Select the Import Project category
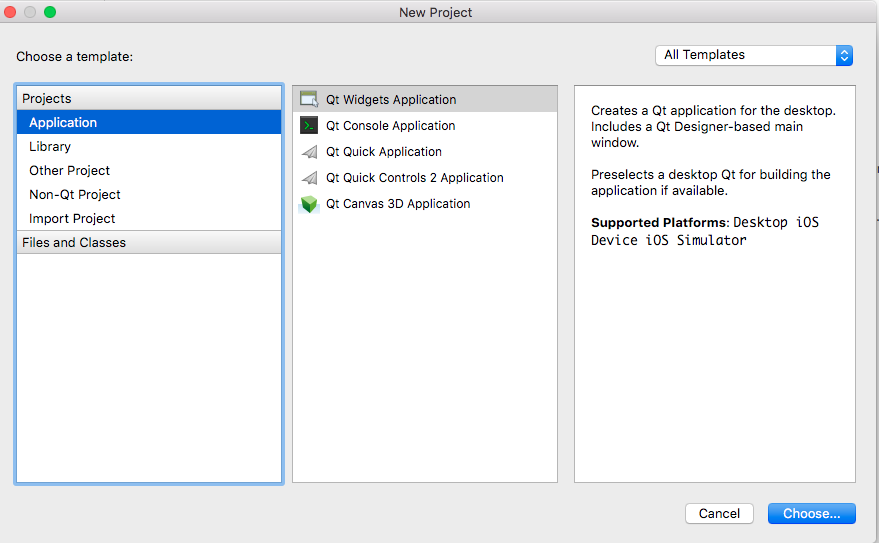 [149, 219]
